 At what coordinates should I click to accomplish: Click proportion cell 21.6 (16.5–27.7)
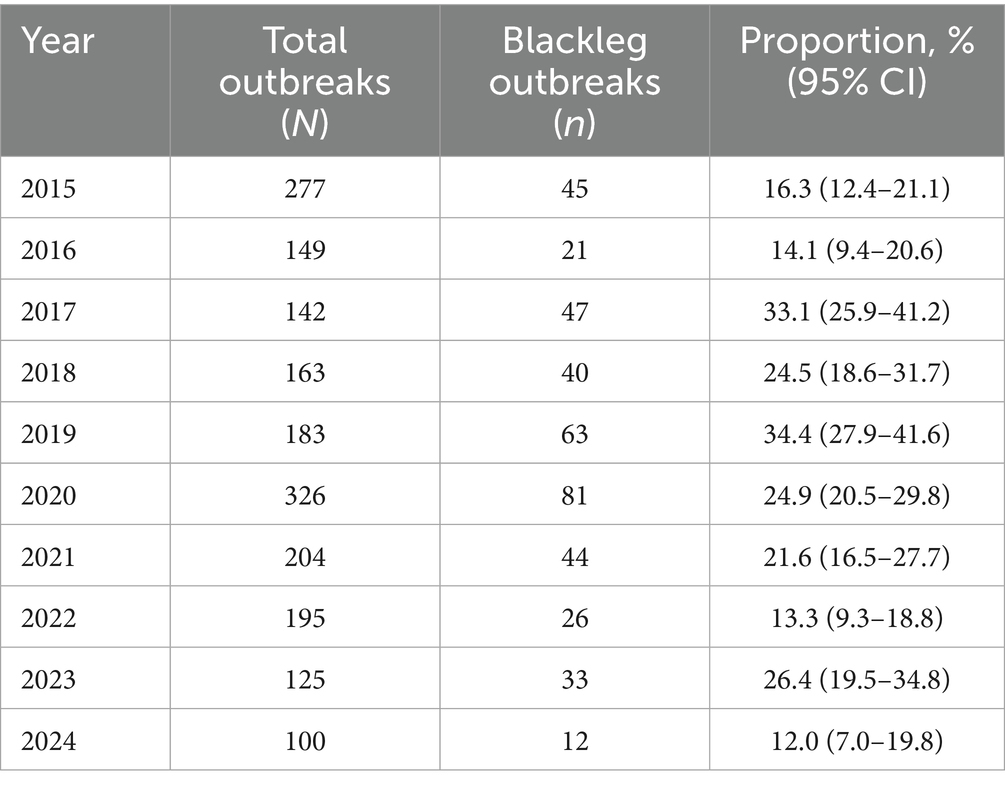(x=856, y=556)
